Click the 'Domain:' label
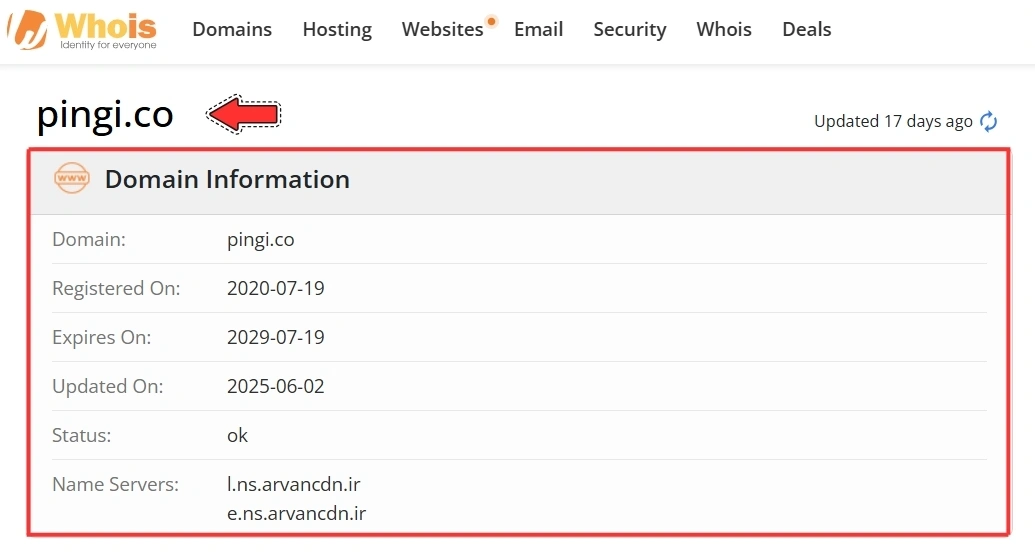 click(x=89, y=239)
